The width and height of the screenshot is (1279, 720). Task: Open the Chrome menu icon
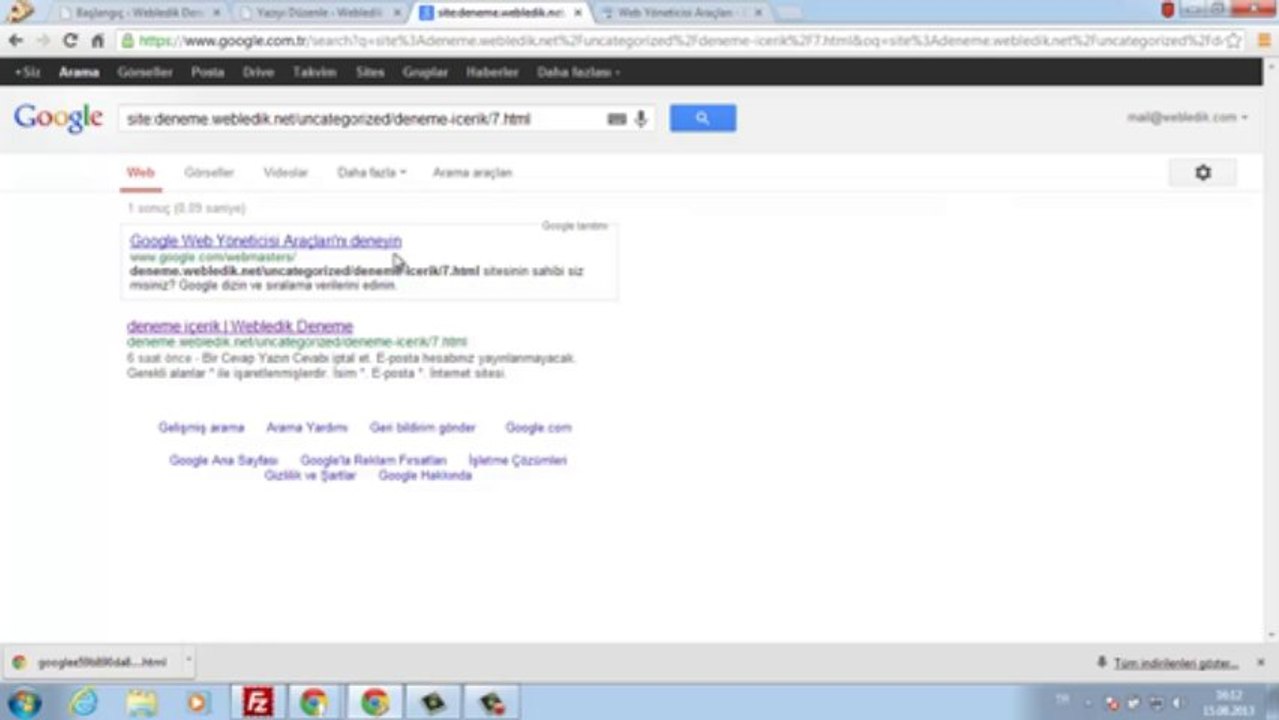(1263, 41)
